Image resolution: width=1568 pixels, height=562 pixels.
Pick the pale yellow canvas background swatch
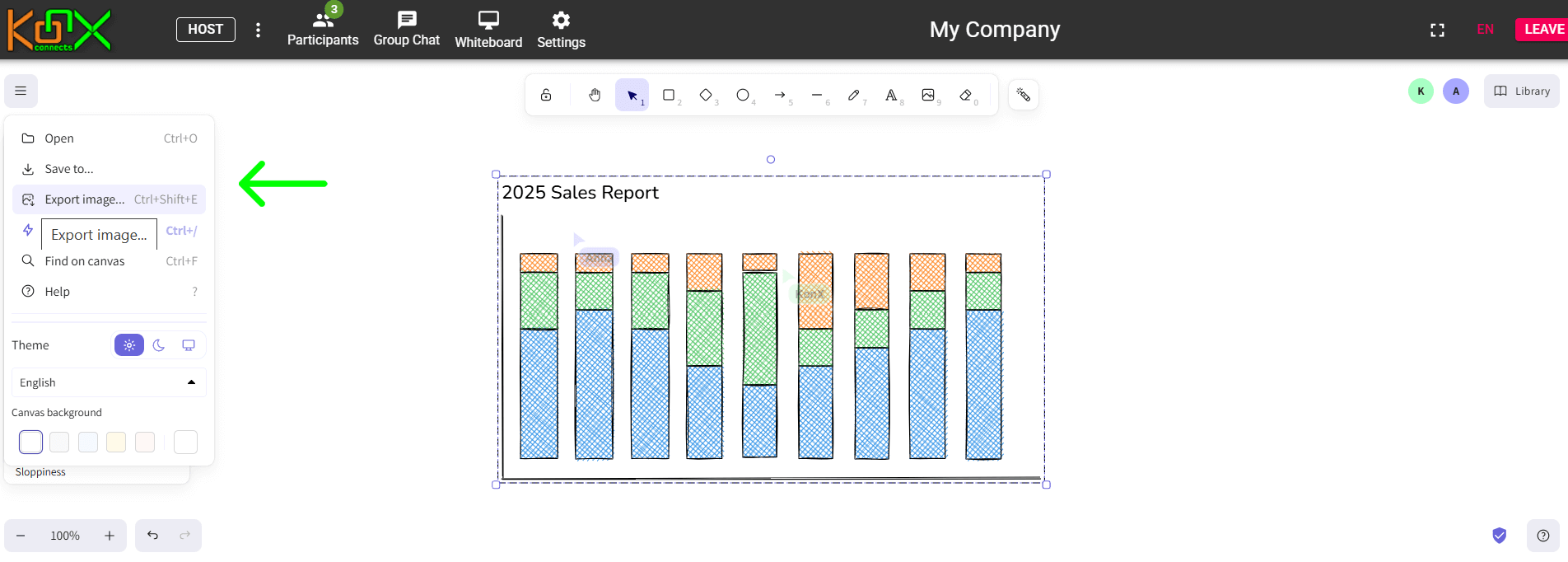tap(116, 443)
